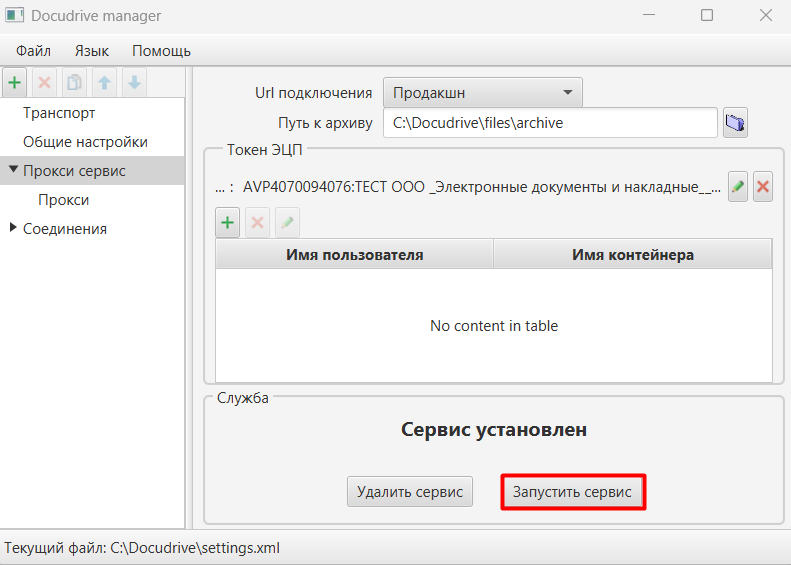Click the Сервис установлен status text
Screen dimensions: 791x565
coord(494,430)
